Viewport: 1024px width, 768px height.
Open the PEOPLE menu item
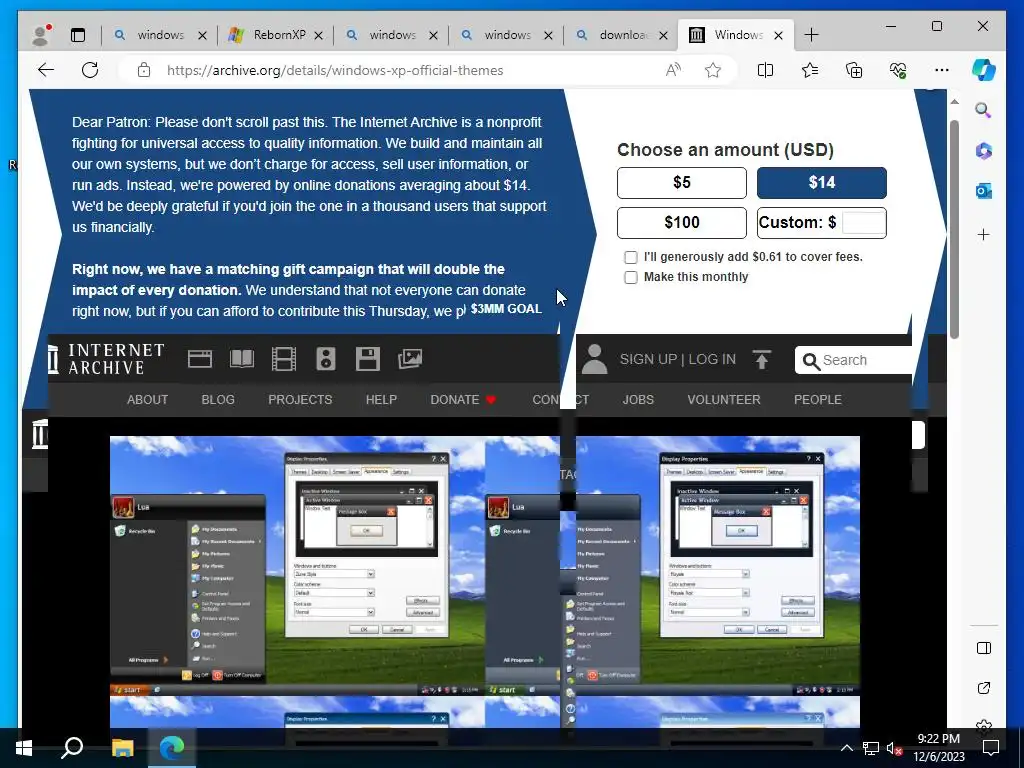point(818,400)
